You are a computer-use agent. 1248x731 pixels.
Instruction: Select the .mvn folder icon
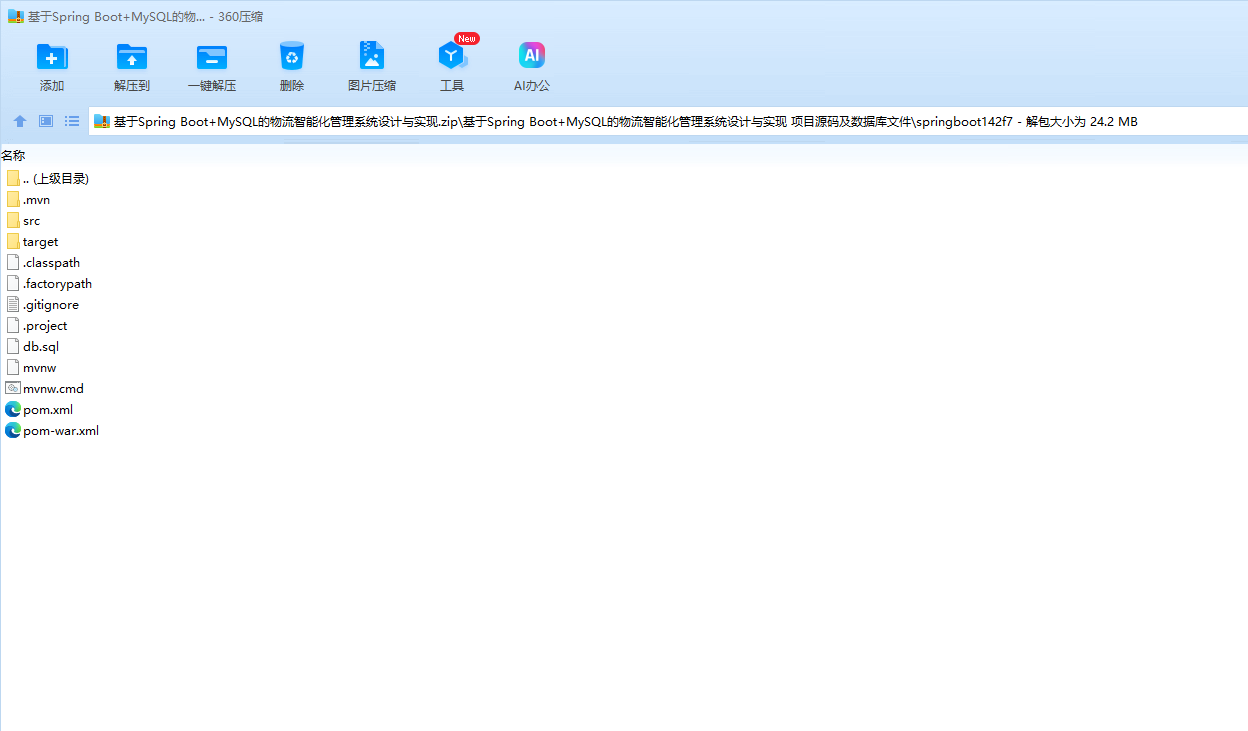pos(13,199)
